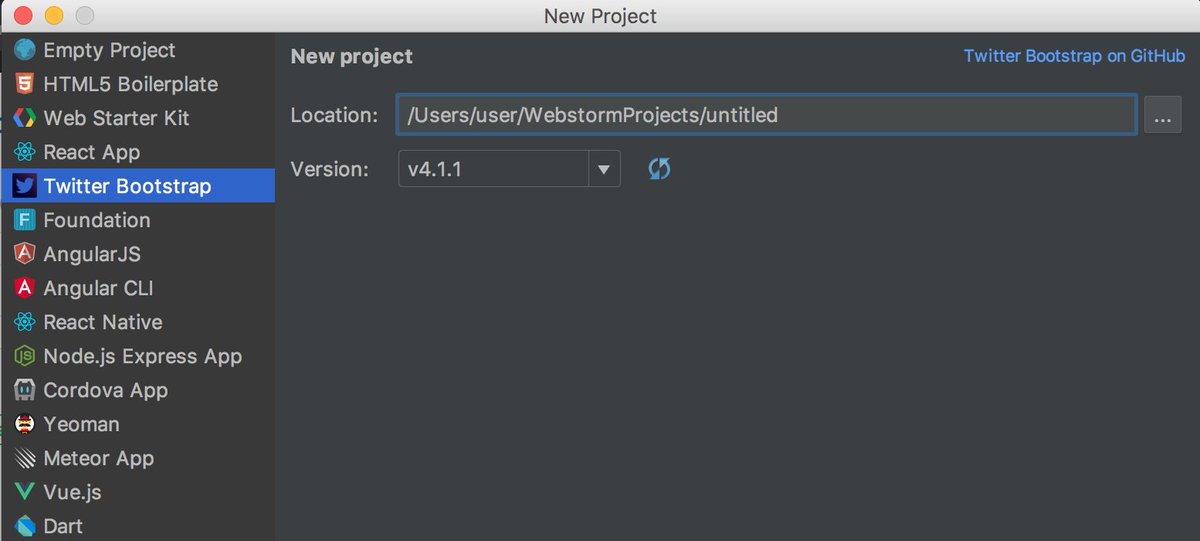
Task: Select React Native project type
Action: pos(137,322)
